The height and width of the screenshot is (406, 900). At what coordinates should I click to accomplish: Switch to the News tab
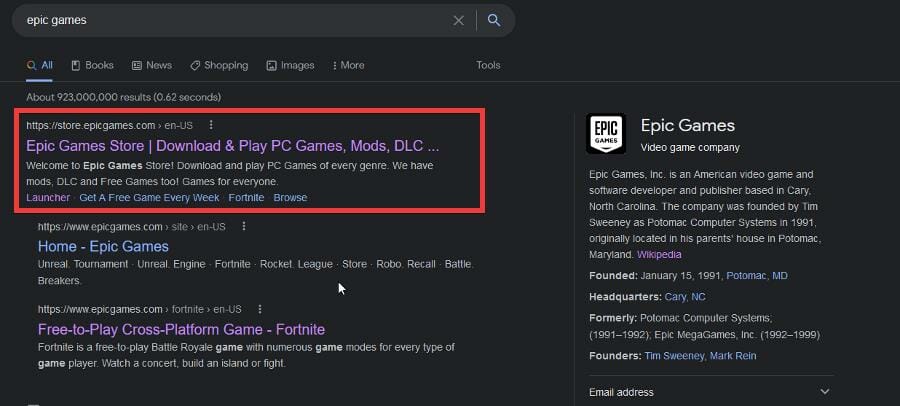152,65
